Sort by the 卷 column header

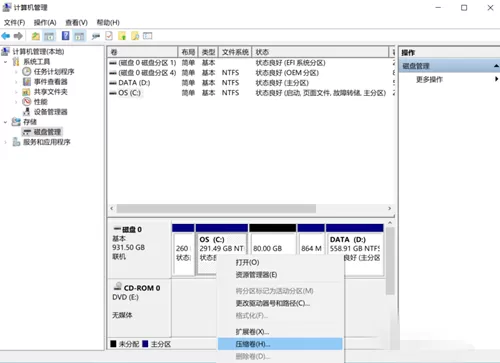[x=143, y=52]
